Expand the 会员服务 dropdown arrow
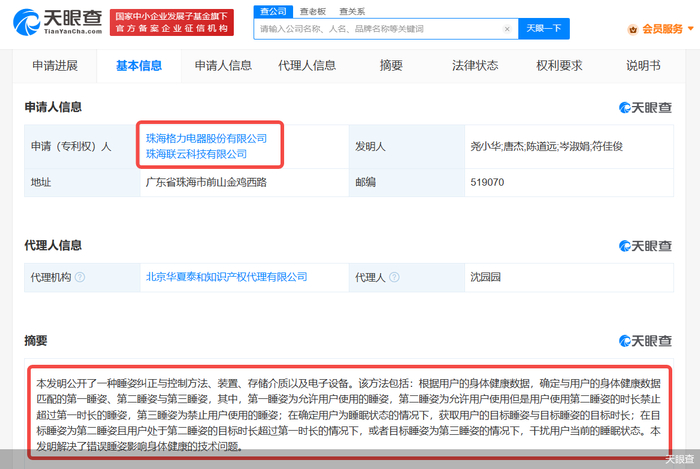 click(x=691, y=29)
